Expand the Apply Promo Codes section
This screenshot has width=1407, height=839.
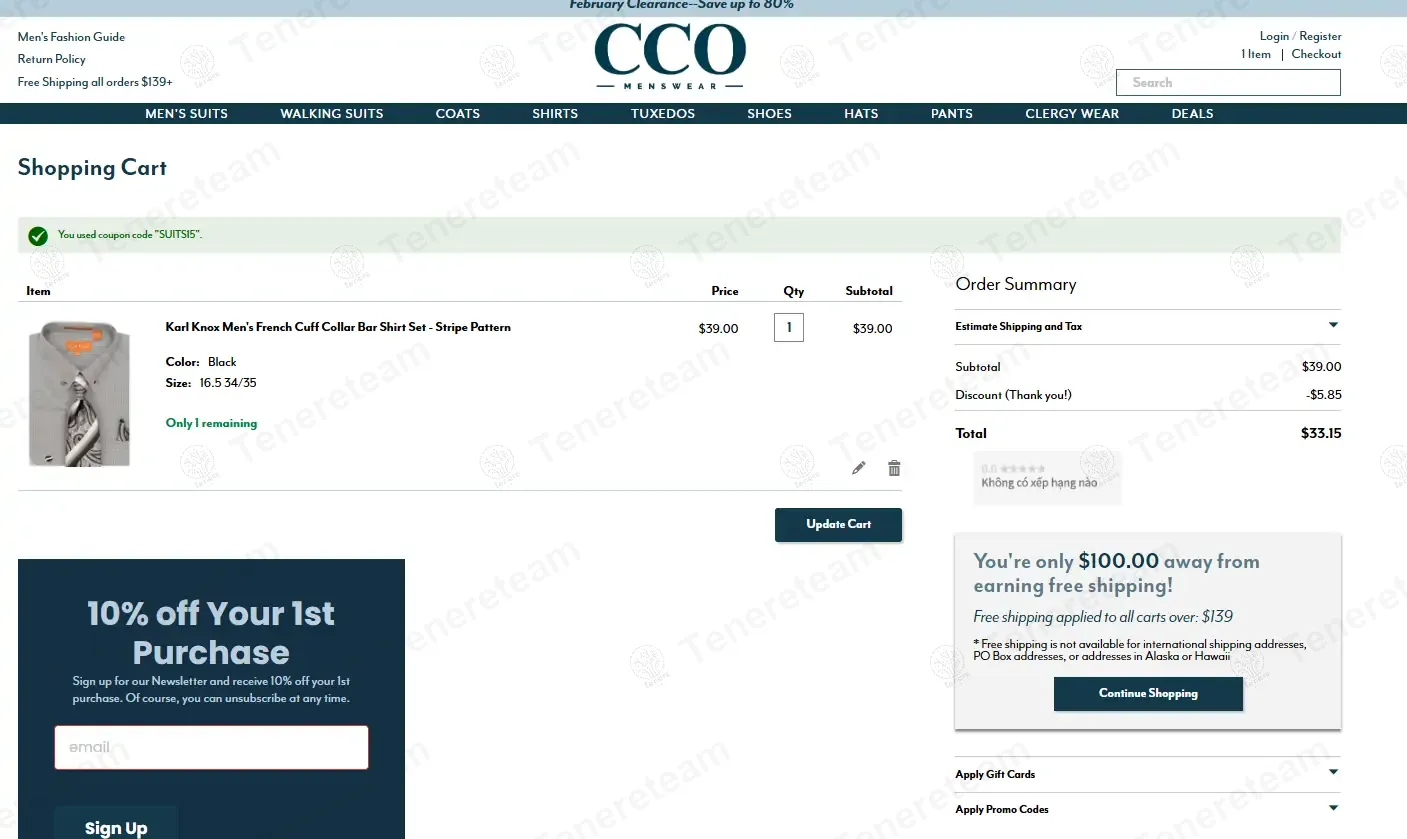[1147, 809]
